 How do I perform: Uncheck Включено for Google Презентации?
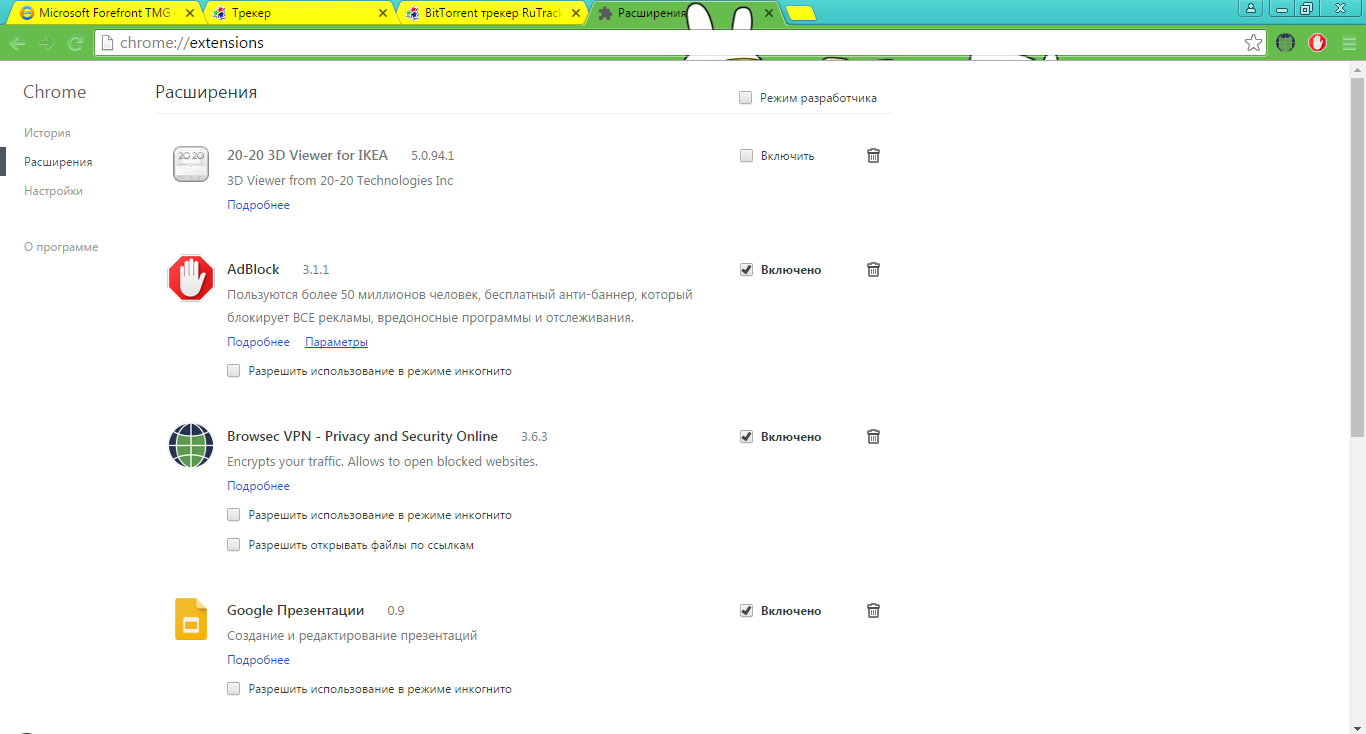(746, 611)
